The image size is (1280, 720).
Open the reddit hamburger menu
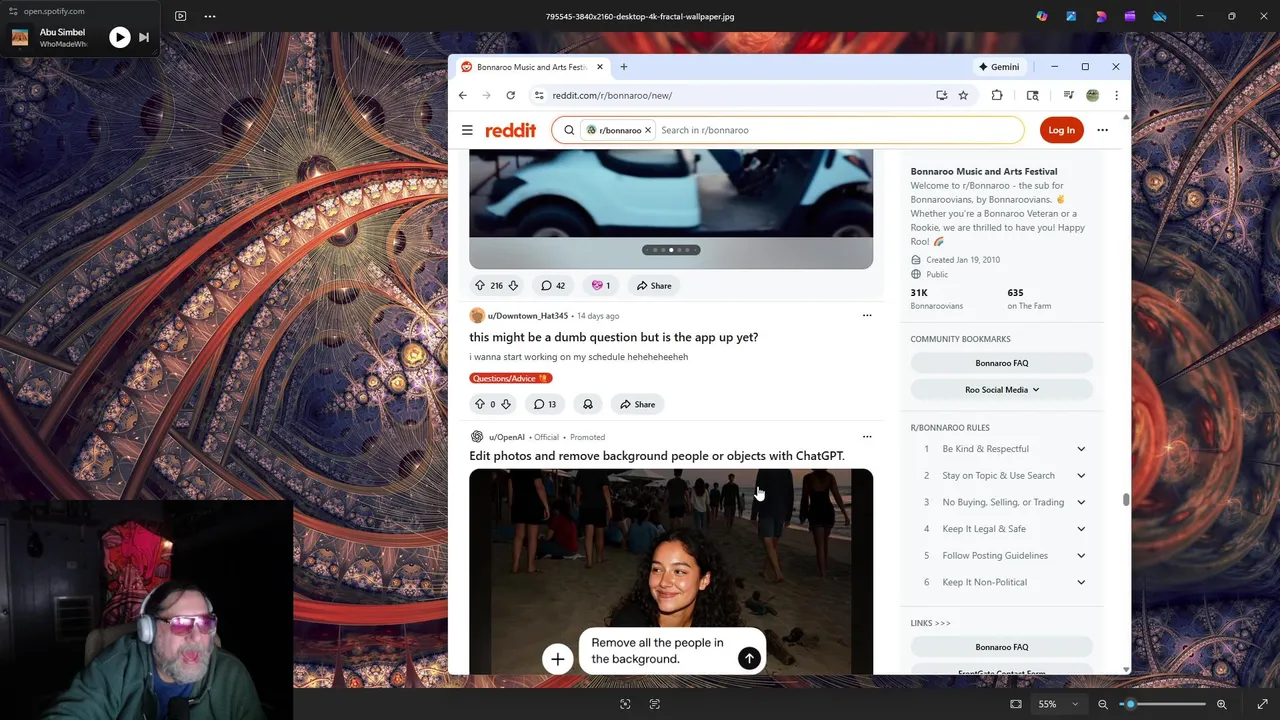tap(467, 130)
